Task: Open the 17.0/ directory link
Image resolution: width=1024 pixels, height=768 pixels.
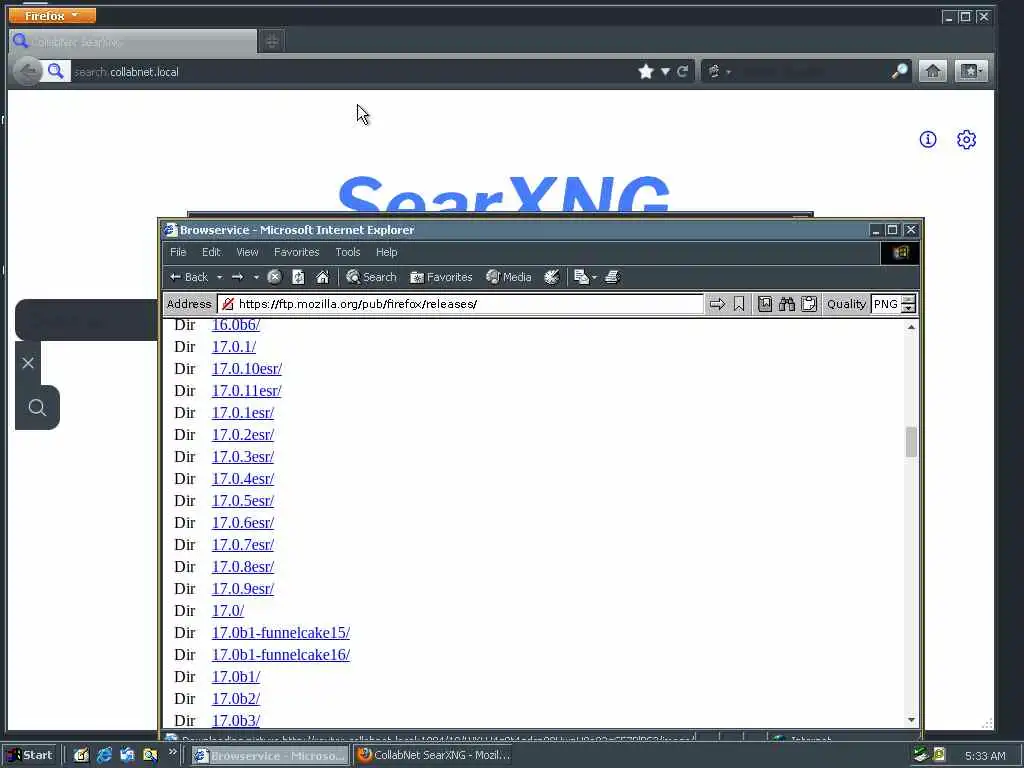Action: pos(228,611)
